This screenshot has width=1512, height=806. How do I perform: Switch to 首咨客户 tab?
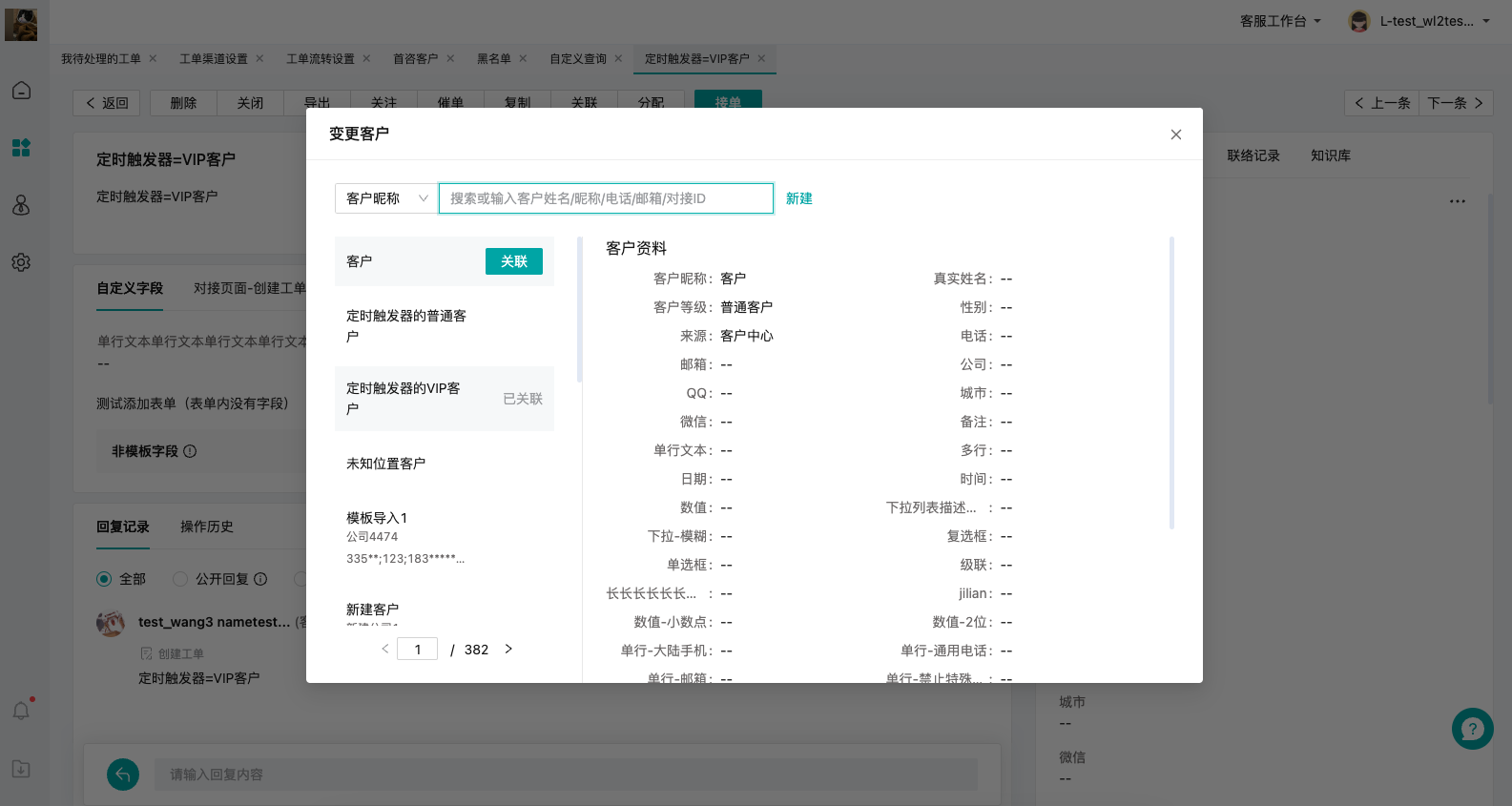416,59
